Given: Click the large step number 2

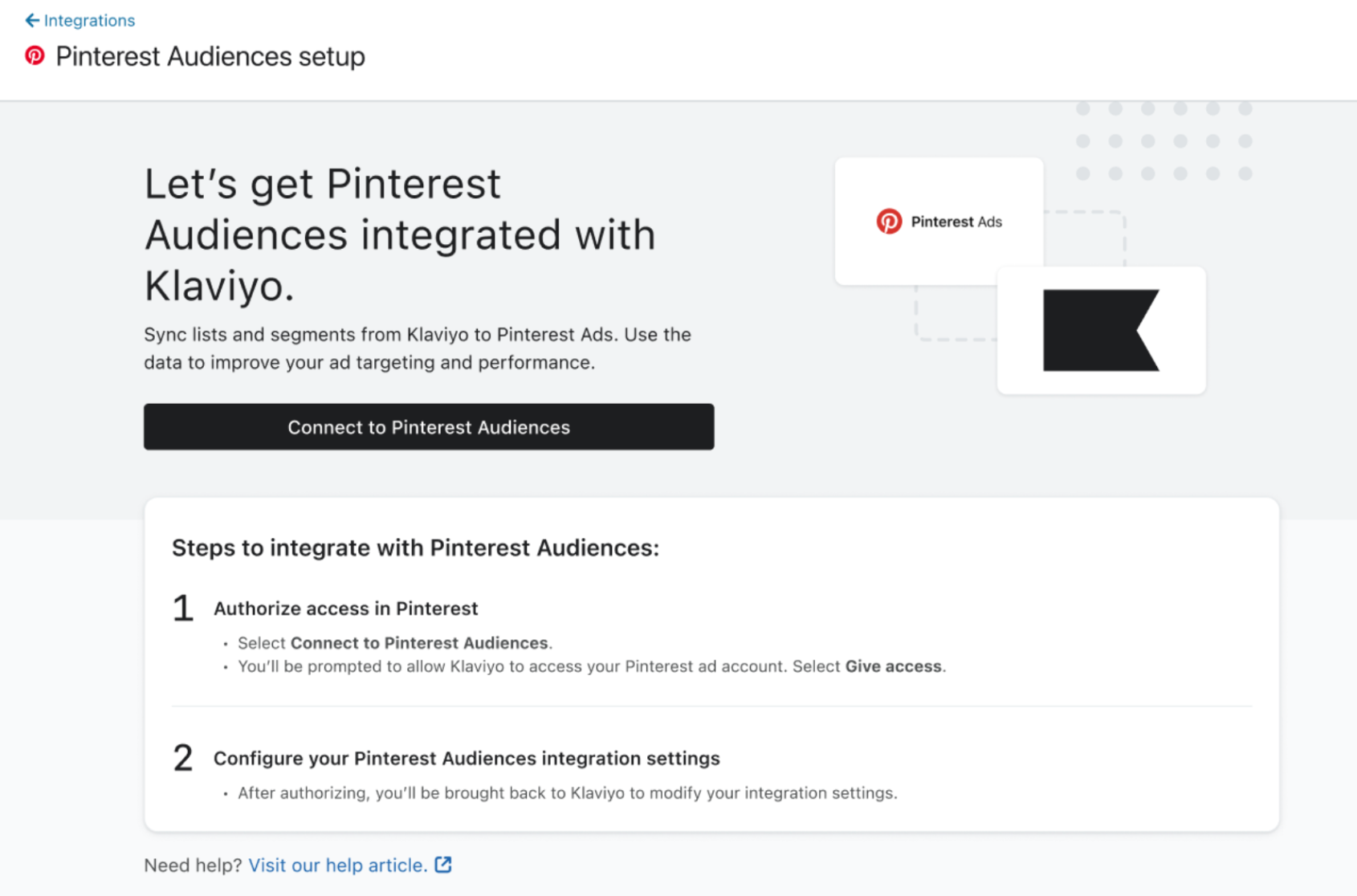Looking at the screenshot, I should coord(183,758).
